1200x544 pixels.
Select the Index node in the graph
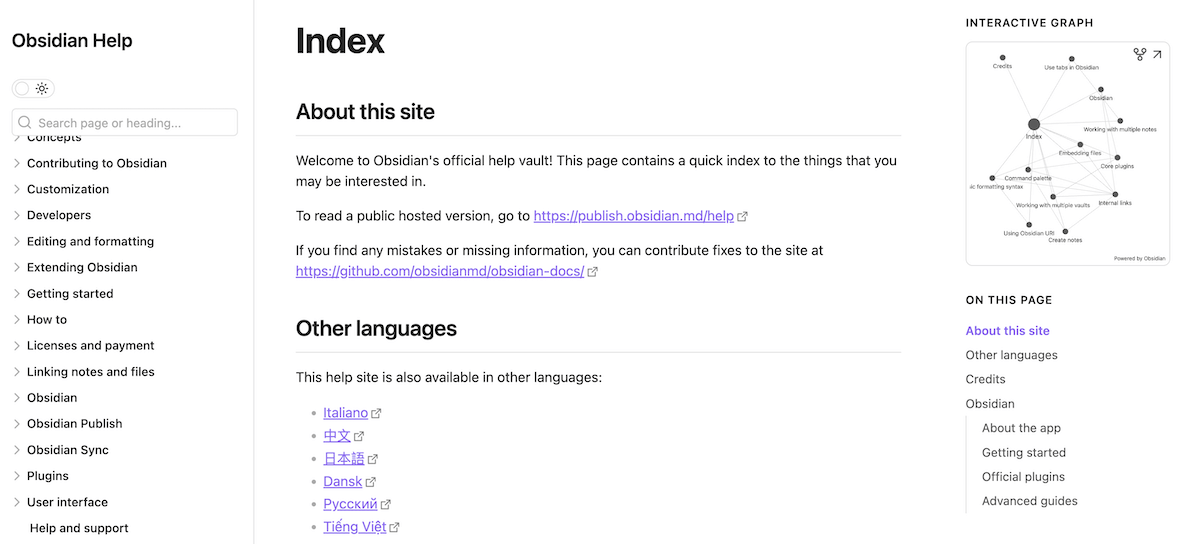(1034, 125)
